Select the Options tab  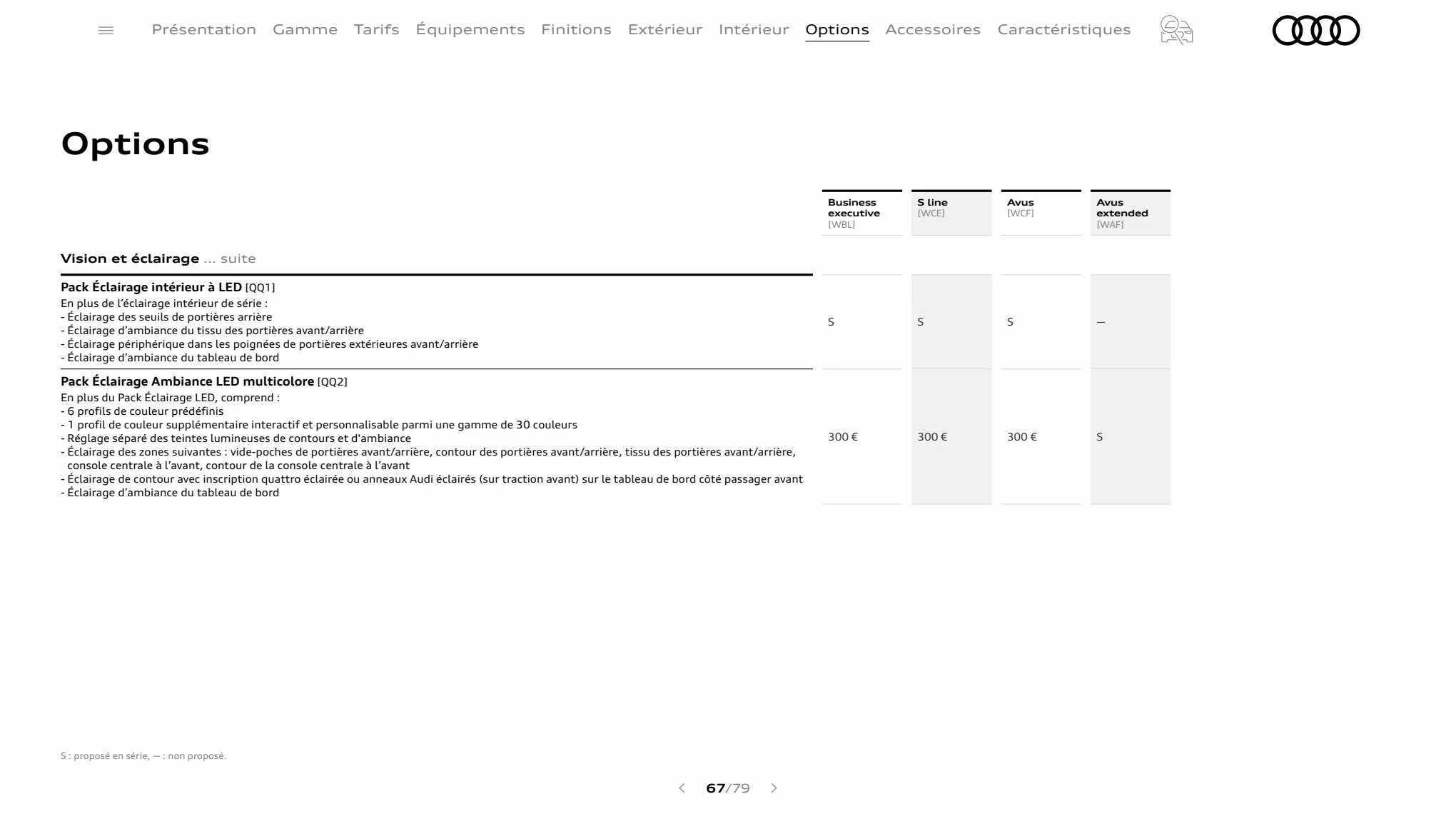(837, 29)
